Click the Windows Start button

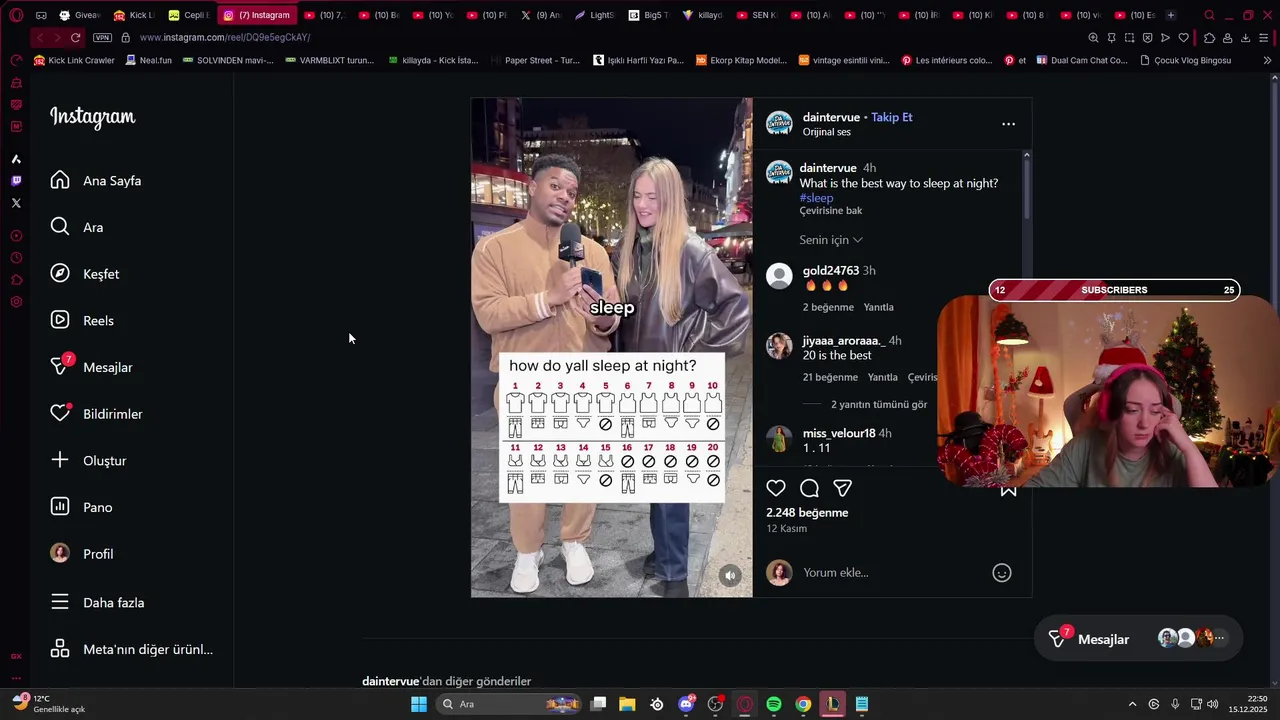tap(419, 704)
